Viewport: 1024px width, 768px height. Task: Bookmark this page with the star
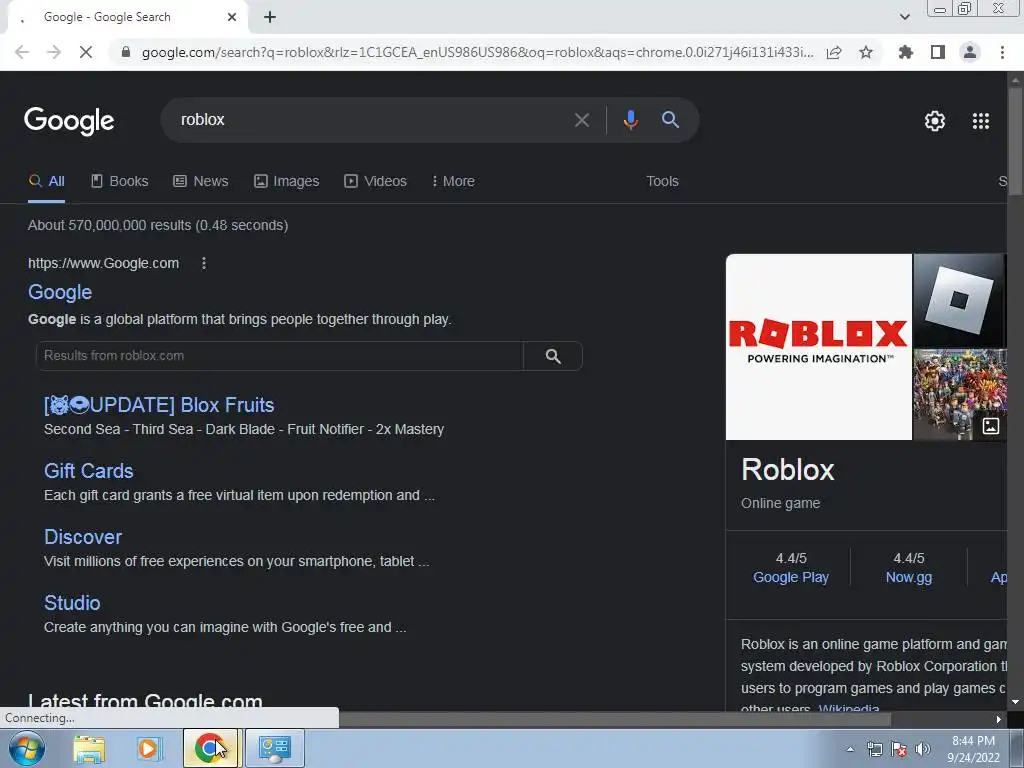(866, 52)
